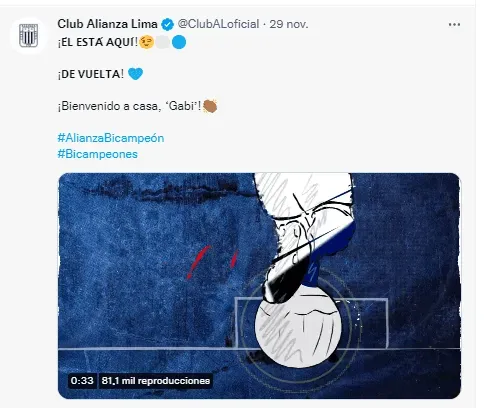Image resolution: width=491 pixels, height=408 pixels.
Task: Play the video by clicking the soccer ball
Action: (x=298, y=326)
